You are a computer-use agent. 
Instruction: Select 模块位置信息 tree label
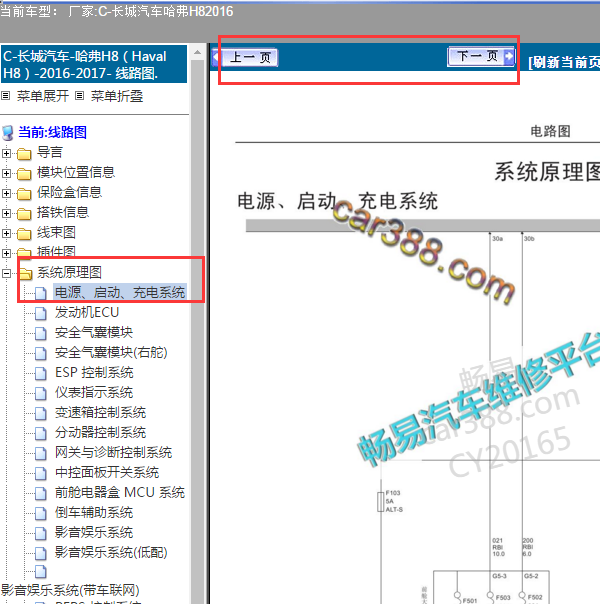click(76, 172)
